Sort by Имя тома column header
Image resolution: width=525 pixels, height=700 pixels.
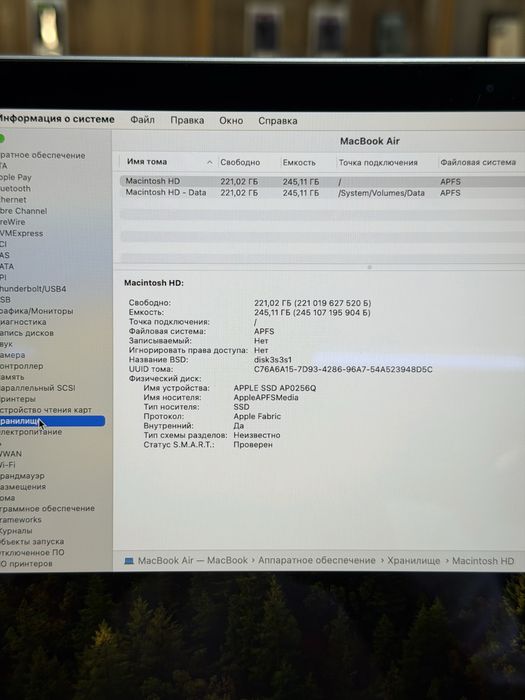tap(147, 162)
